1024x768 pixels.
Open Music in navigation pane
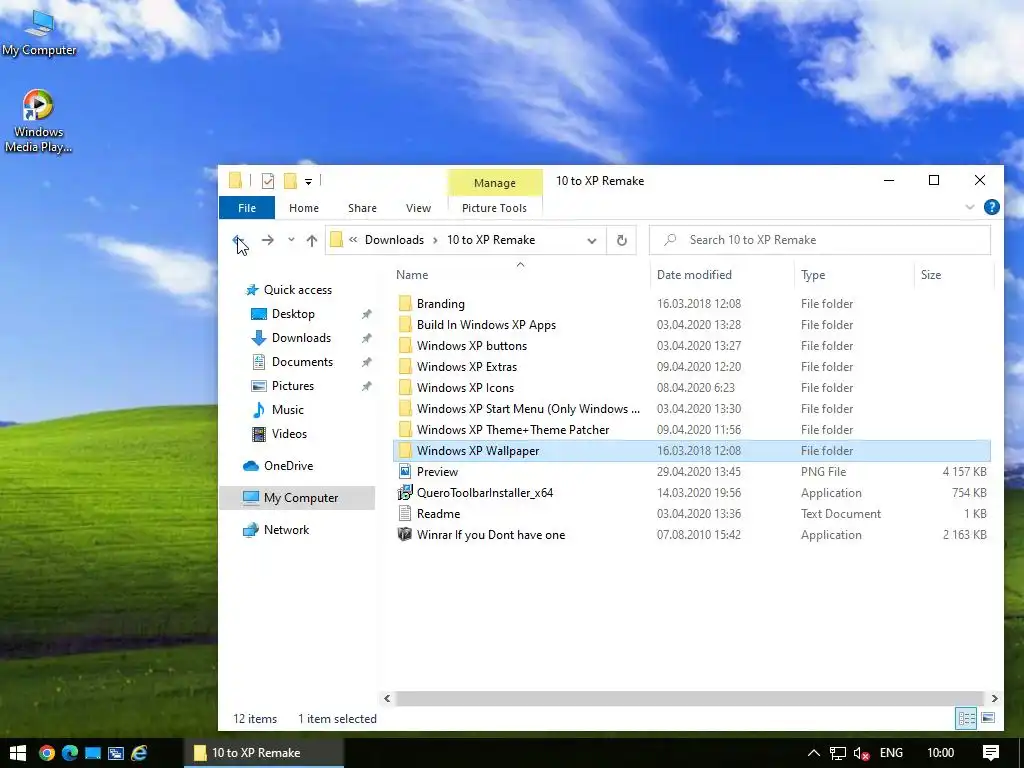click(287, 410)
